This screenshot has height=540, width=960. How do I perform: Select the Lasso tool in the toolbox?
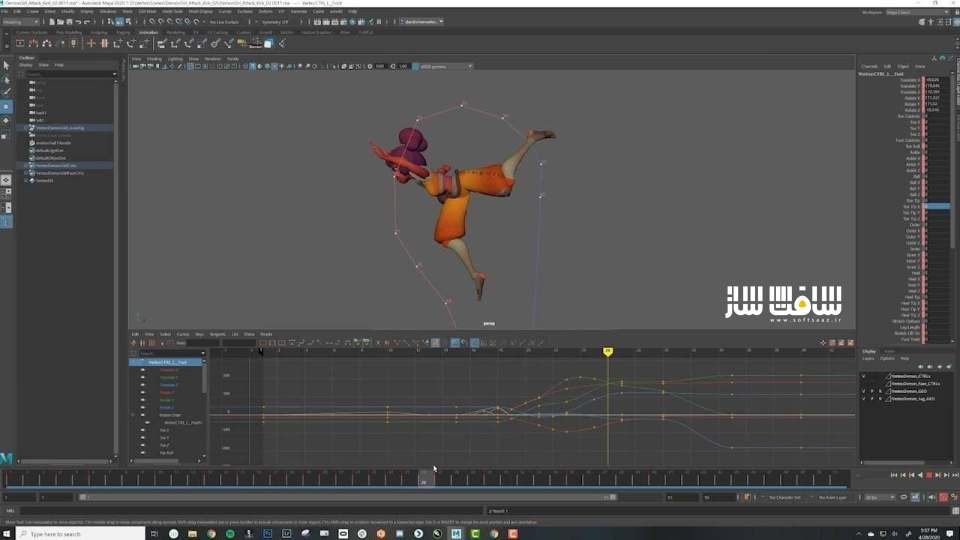tap(6, 80)
